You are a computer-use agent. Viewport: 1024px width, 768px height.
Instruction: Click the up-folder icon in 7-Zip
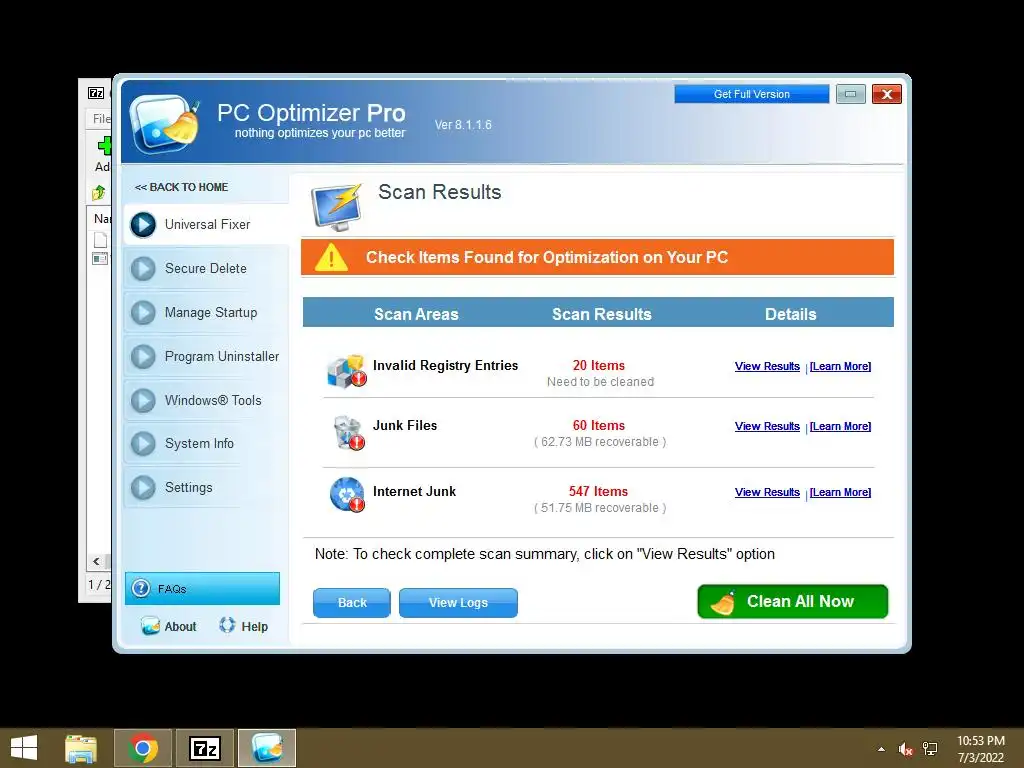(99, 193)
